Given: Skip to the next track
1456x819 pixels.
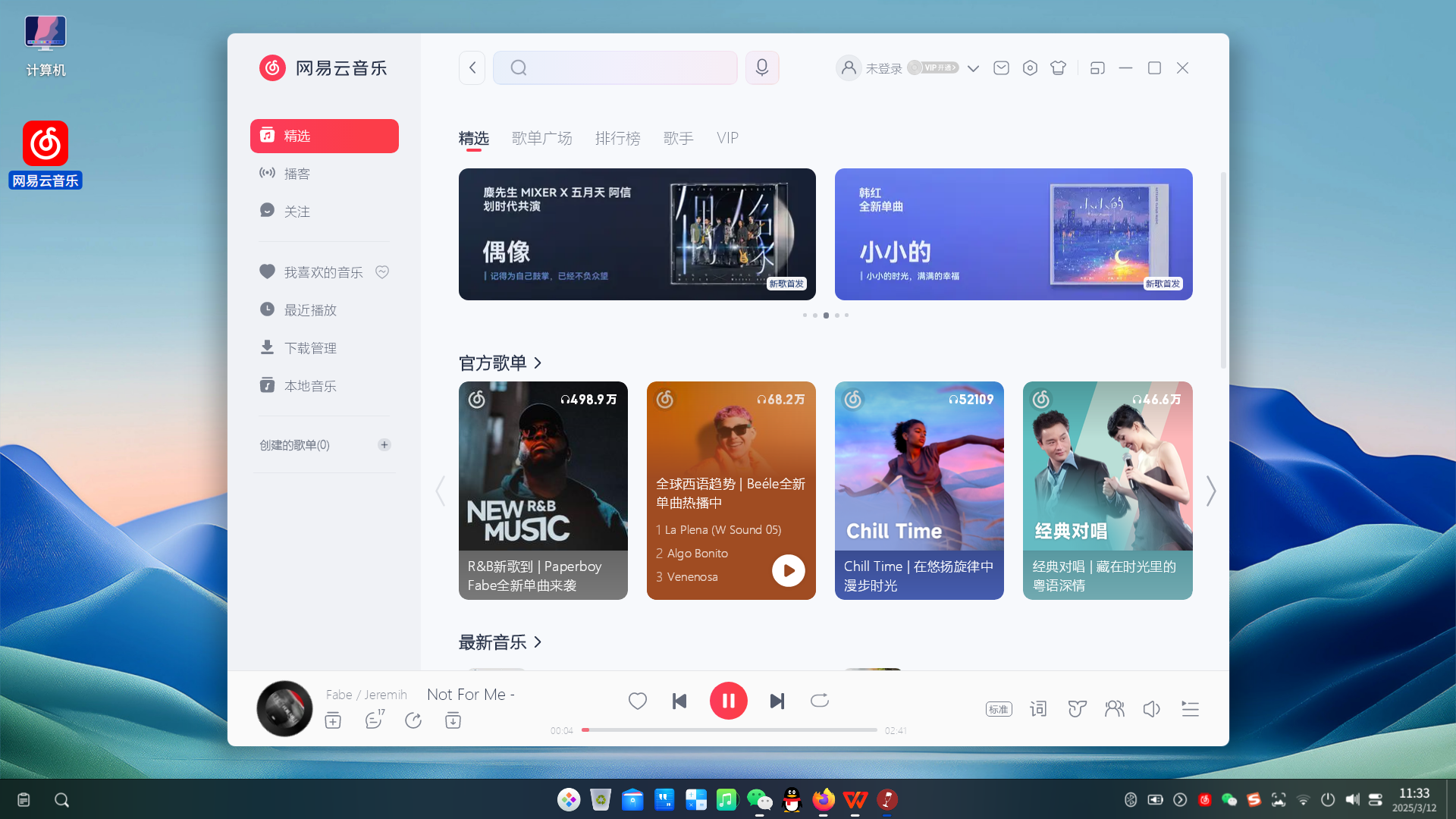Looking at the screenshot, I should coord(777,701).
